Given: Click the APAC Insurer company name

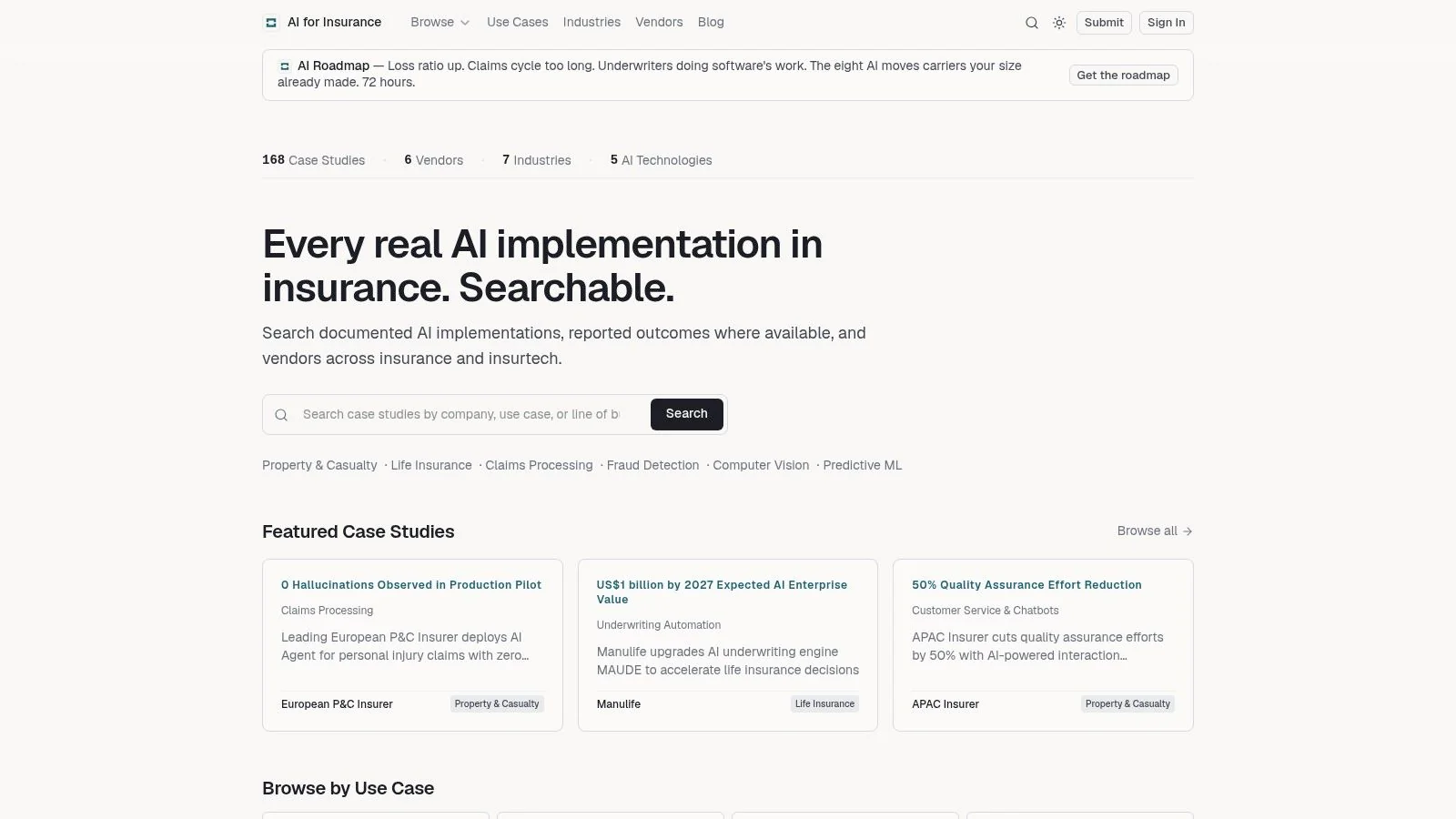Looking at the screenshot, I should (x=945, y=704).
